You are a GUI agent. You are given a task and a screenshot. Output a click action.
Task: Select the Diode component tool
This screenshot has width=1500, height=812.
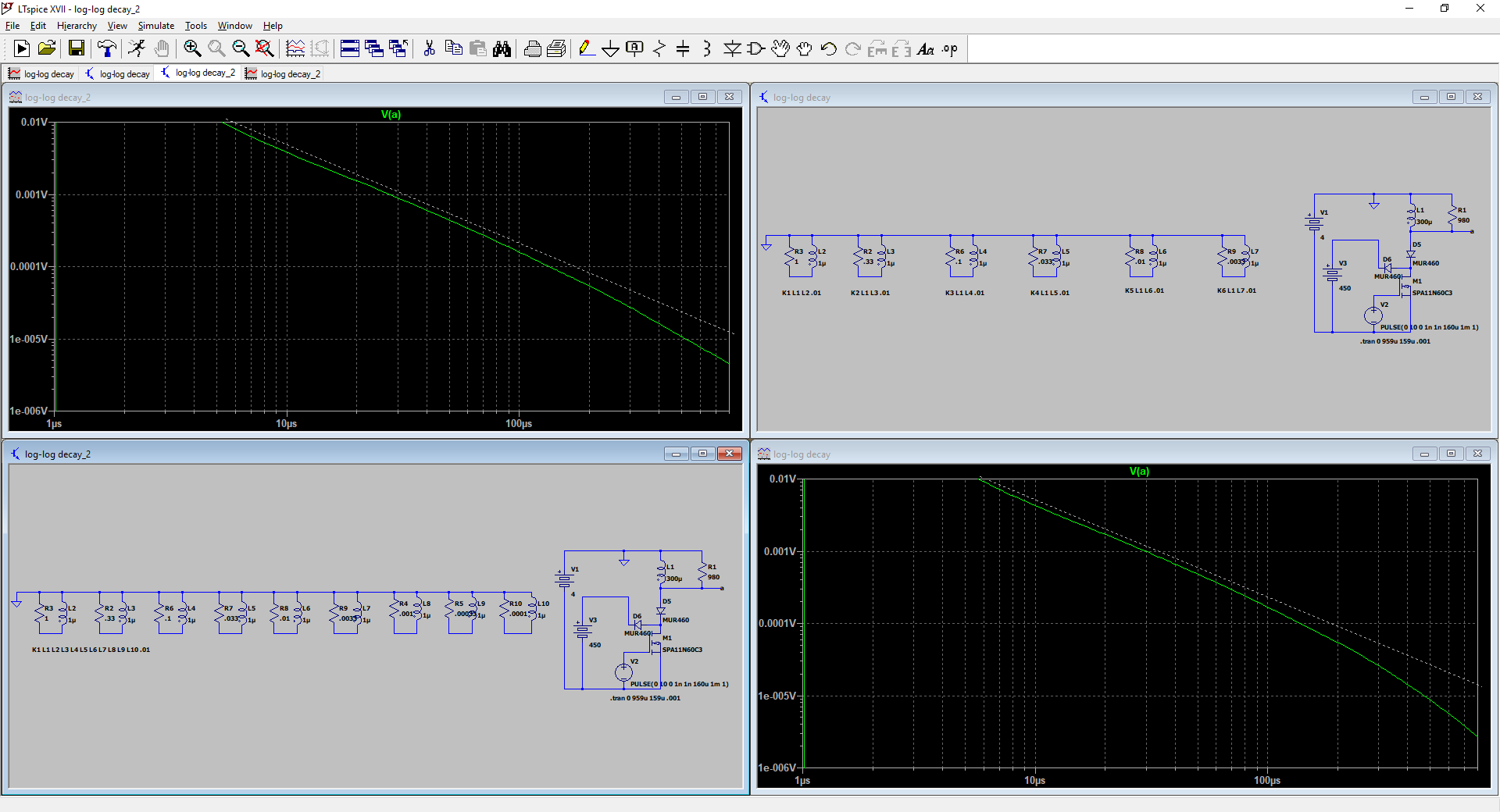click(x=732, y=49)
